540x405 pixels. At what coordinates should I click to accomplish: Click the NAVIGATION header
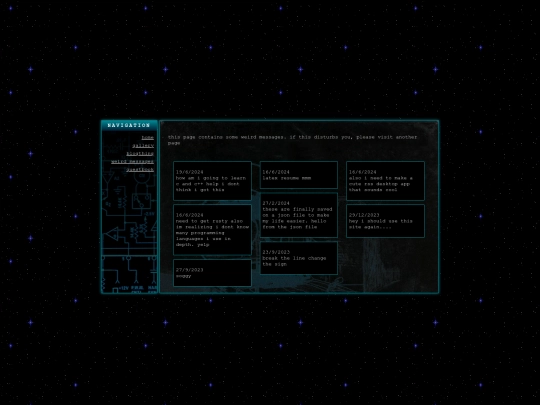click(129, 125)
